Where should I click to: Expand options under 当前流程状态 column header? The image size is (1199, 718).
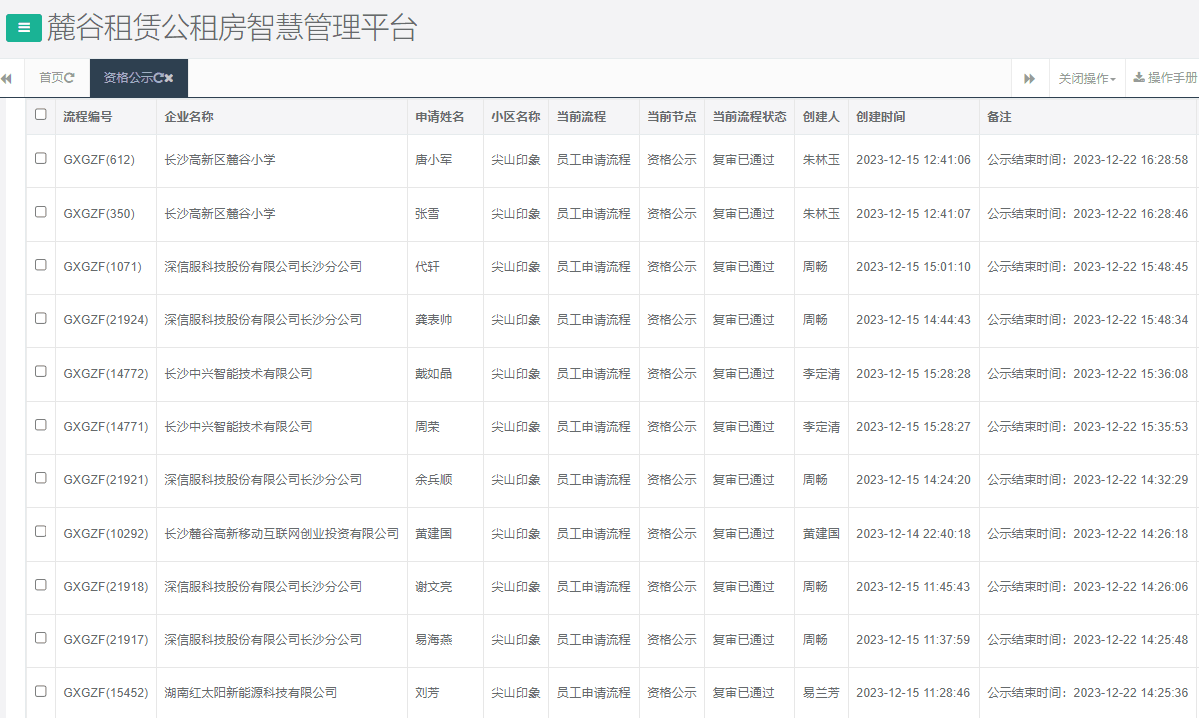748,115
